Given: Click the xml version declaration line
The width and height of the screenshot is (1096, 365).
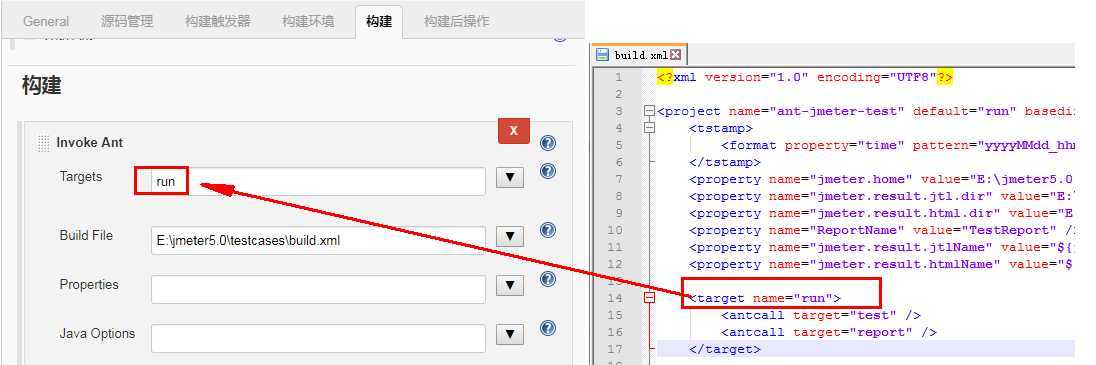Looking at the screenshot, I should point(805,77).
